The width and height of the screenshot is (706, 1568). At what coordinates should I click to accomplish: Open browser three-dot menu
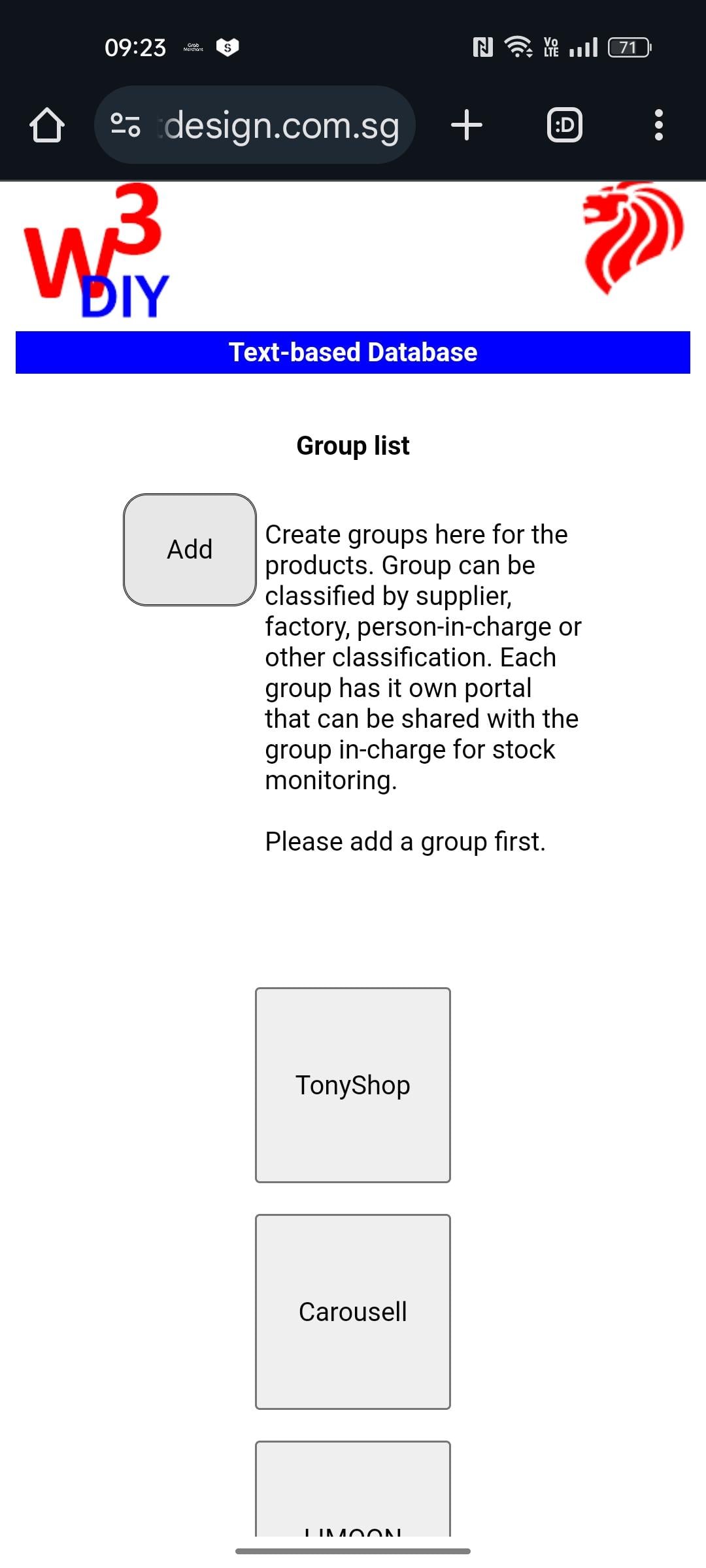pyautogui.click(x=658, y=125)
